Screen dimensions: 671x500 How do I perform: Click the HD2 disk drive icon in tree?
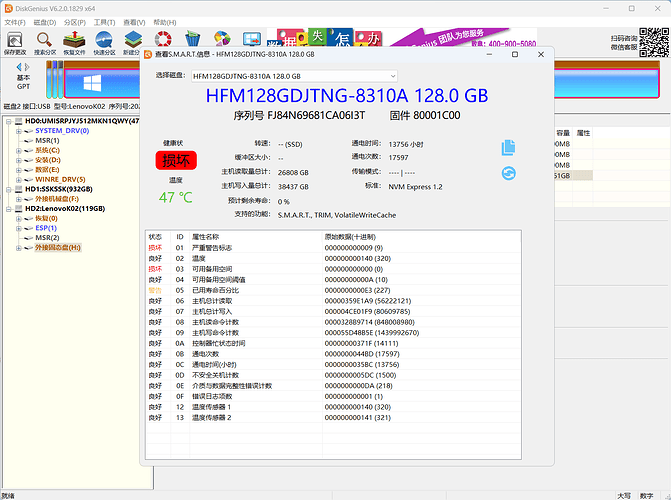coord(18,209)
